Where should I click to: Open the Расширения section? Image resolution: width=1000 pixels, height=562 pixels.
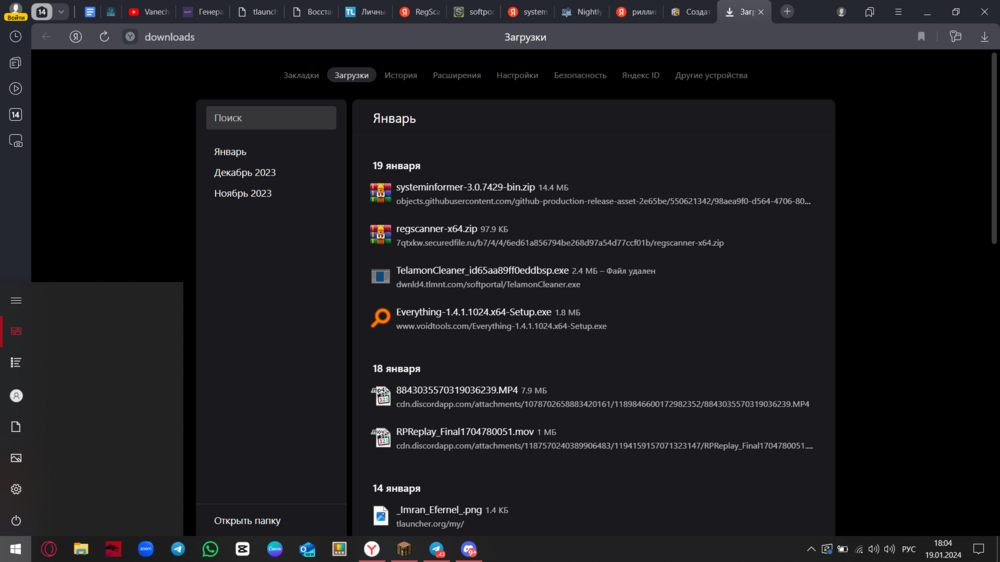[x=457, y=75]
